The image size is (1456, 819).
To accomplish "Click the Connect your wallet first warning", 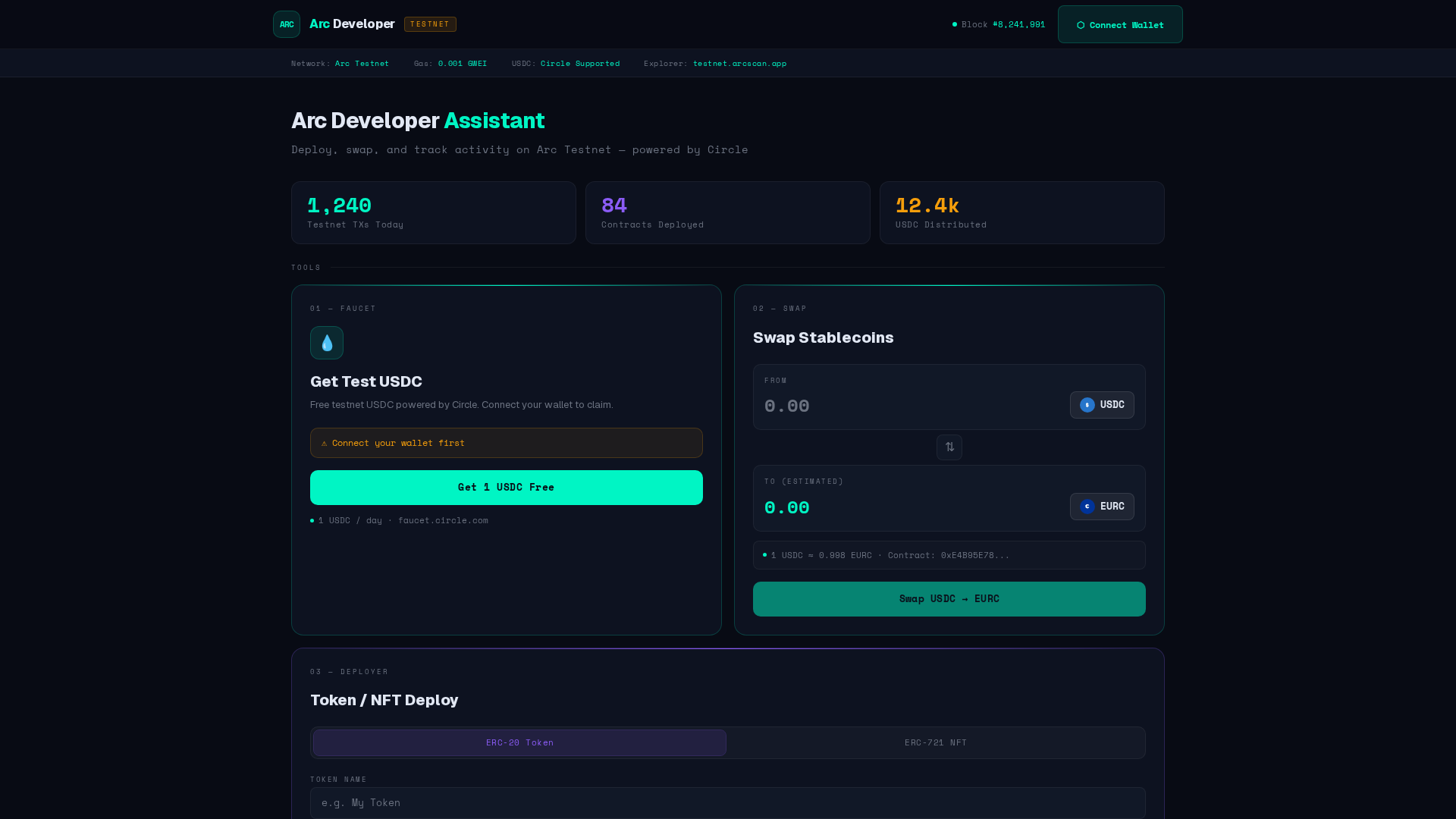I will click(507, 443).
